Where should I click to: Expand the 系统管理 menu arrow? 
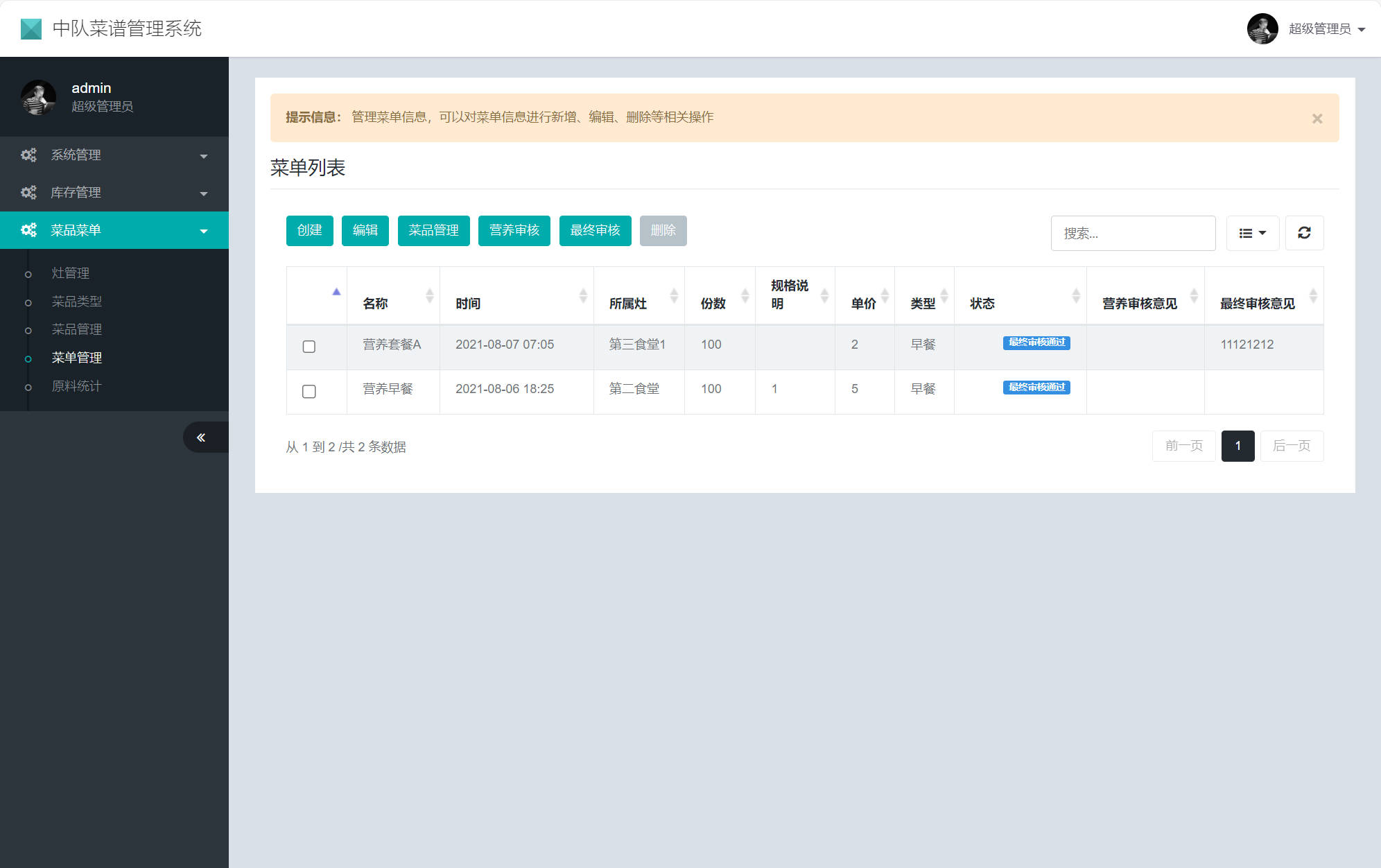[x=204, y=157]
